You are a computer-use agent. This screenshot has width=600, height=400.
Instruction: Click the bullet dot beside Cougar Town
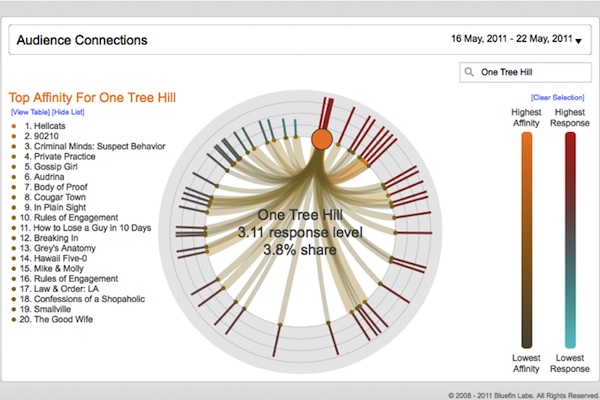click(x=13, y=197)
